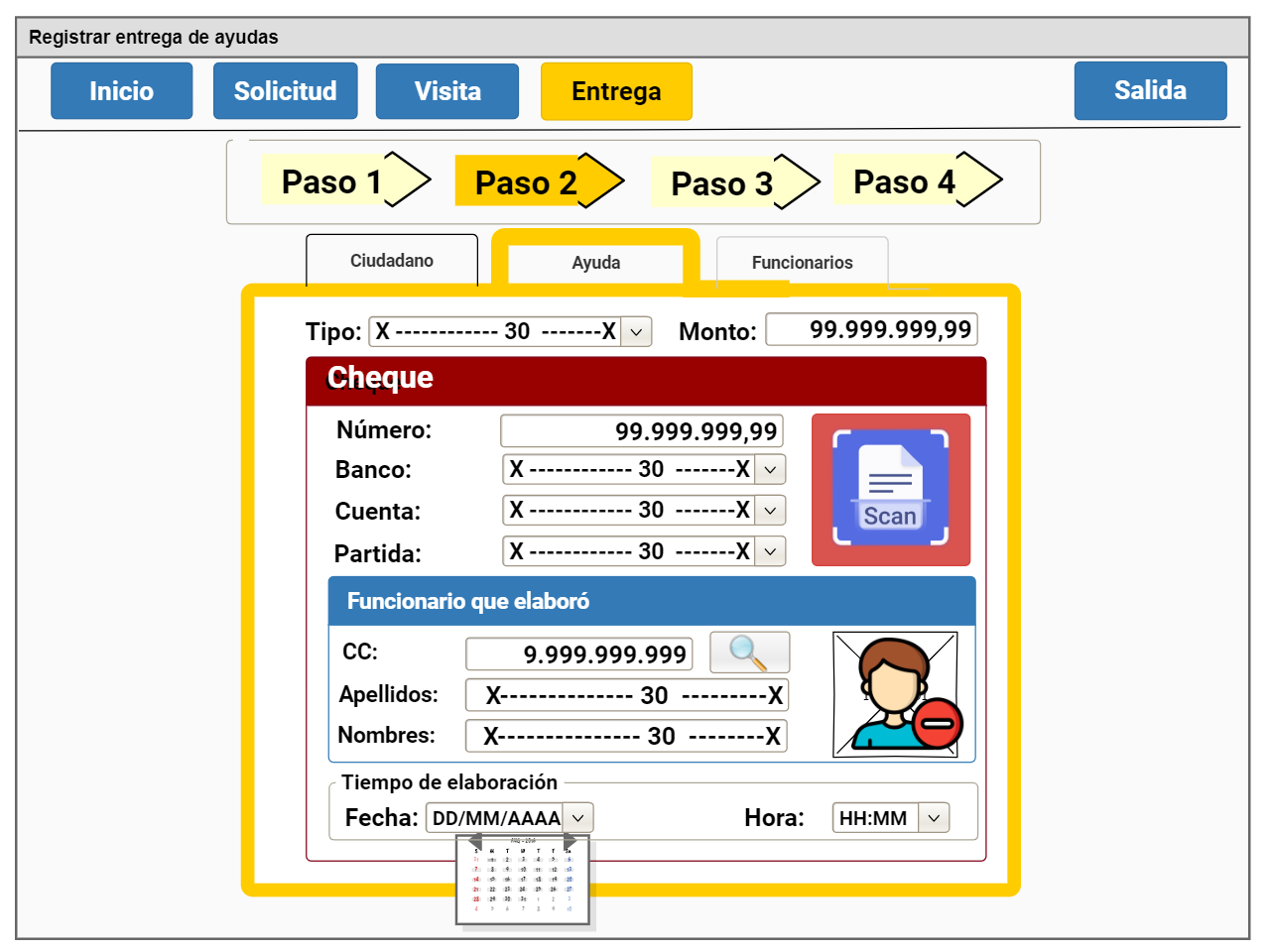Click the magnifying glass search button

(x=750, y=653)
